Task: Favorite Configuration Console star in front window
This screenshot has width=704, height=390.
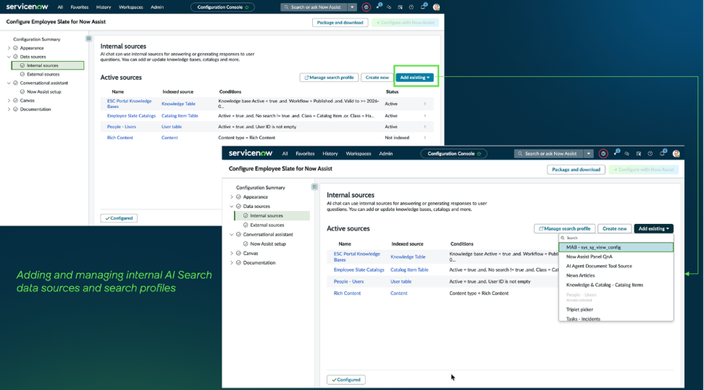Action: [479, 153]
